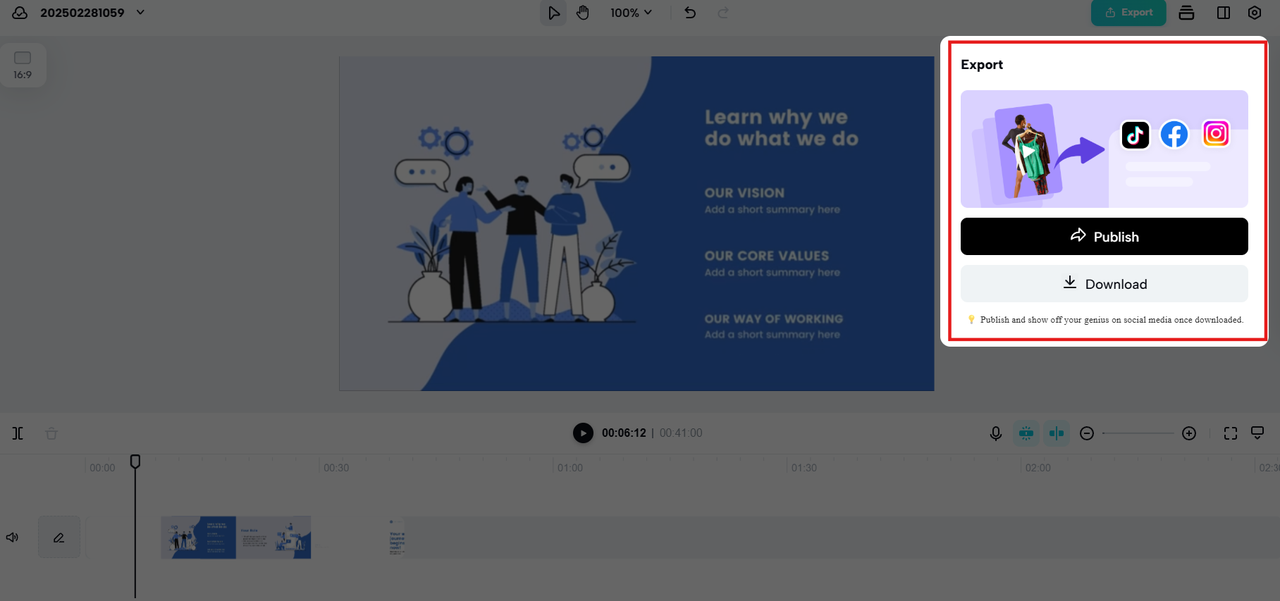Click the OUR VISION text on canvas

point(744,193)
